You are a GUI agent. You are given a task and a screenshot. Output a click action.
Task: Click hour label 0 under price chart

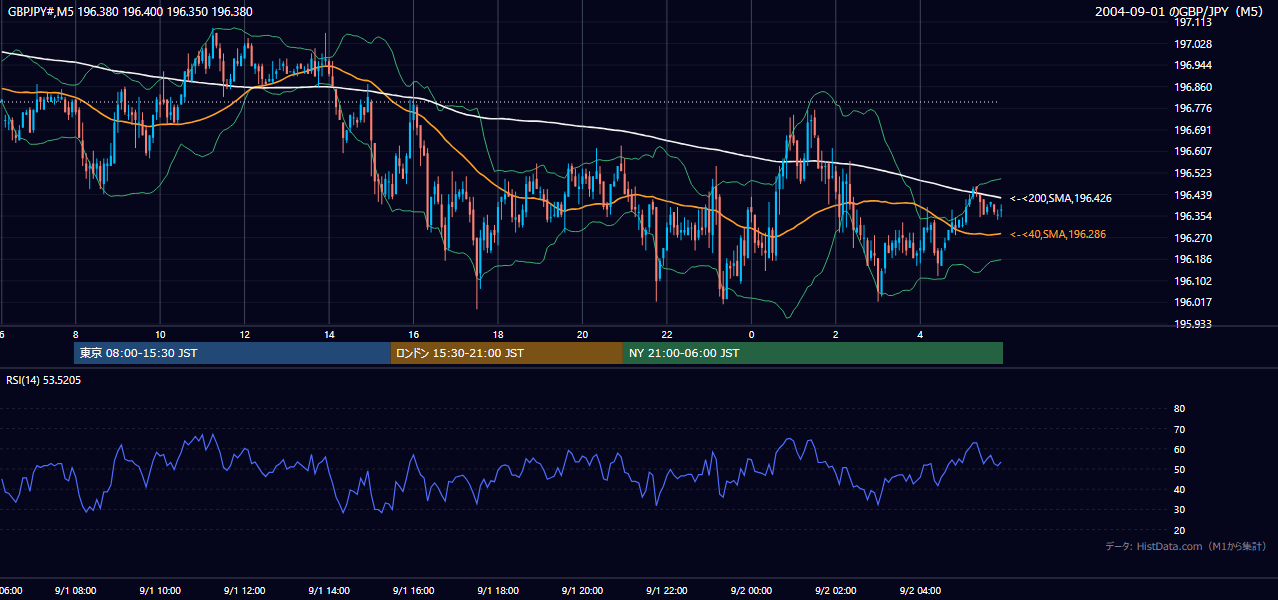[751, 334]
